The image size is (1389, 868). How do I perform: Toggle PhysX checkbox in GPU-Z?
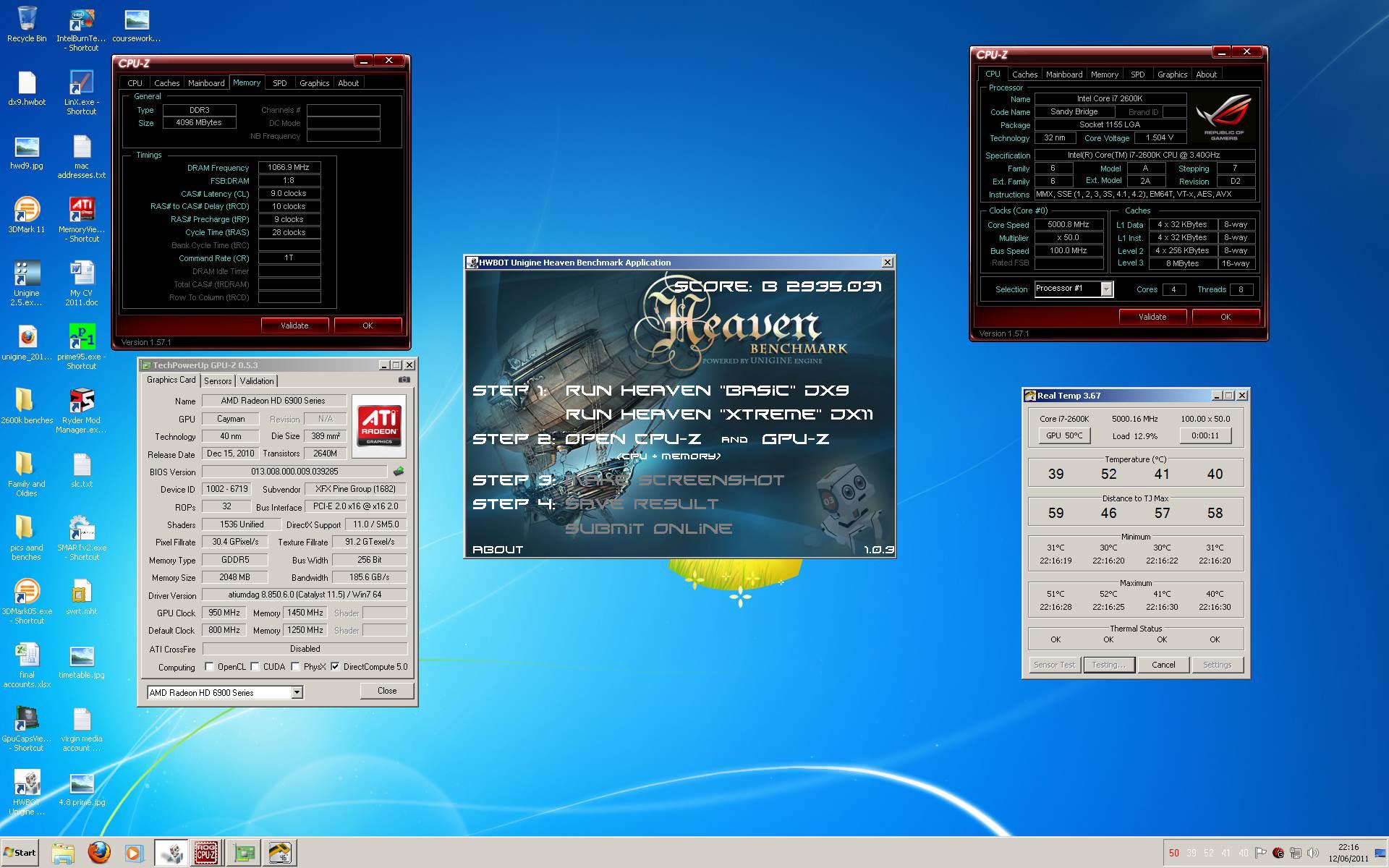[295, 667]
